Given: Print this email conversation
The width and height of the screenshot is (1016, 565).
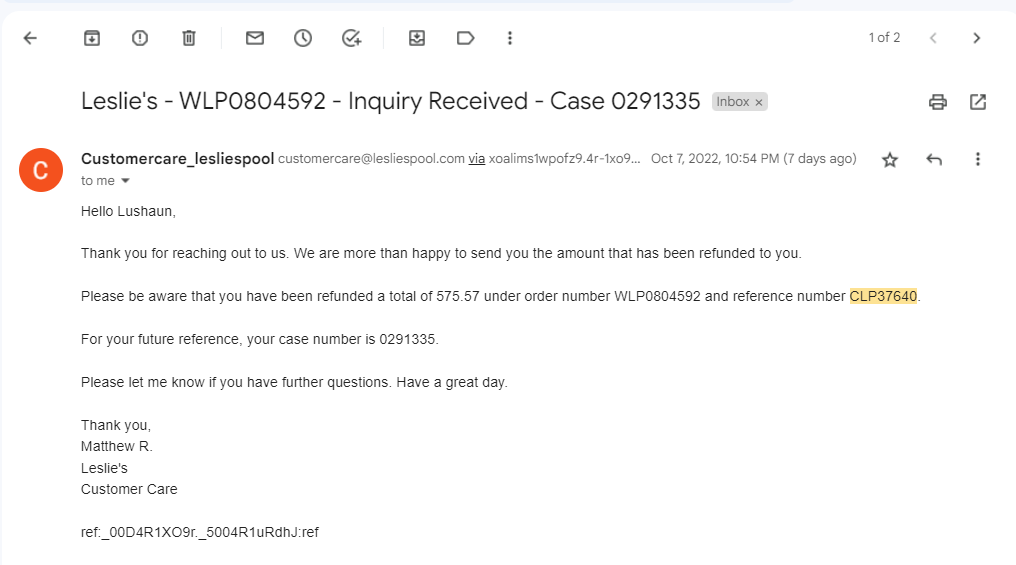Looking at the screenshot, I should (938, 102).
